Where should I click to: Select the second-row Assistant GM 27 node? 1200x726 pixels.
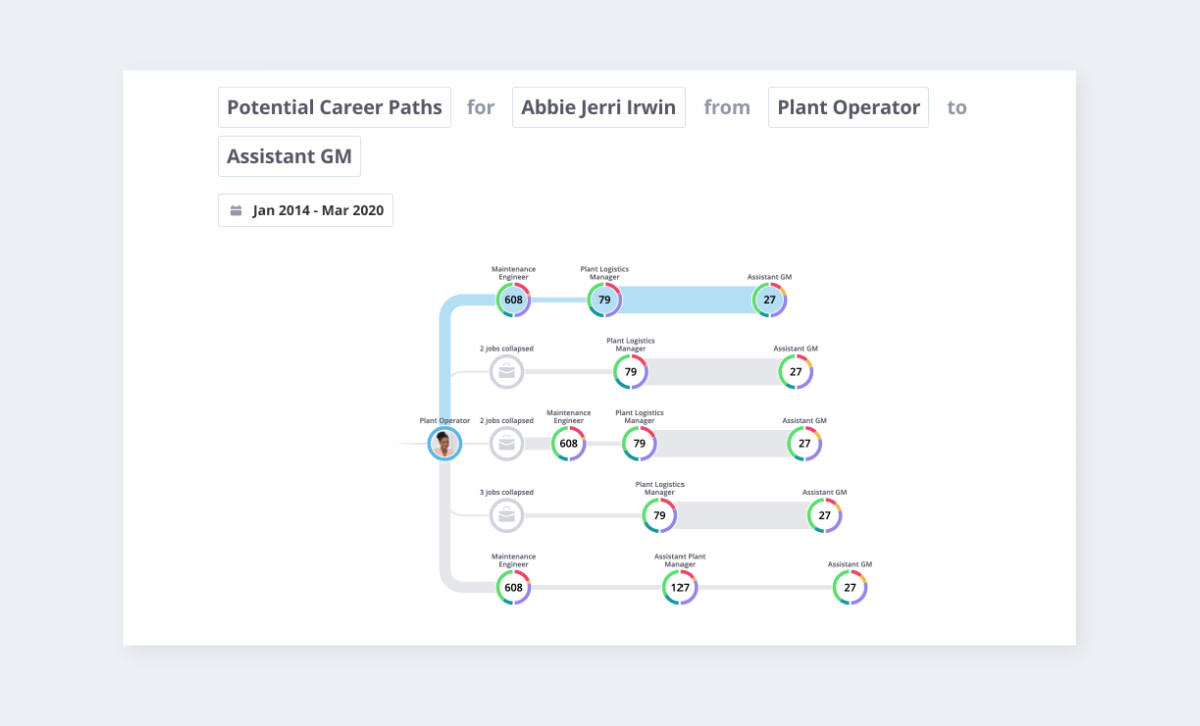tap(795, 372)
